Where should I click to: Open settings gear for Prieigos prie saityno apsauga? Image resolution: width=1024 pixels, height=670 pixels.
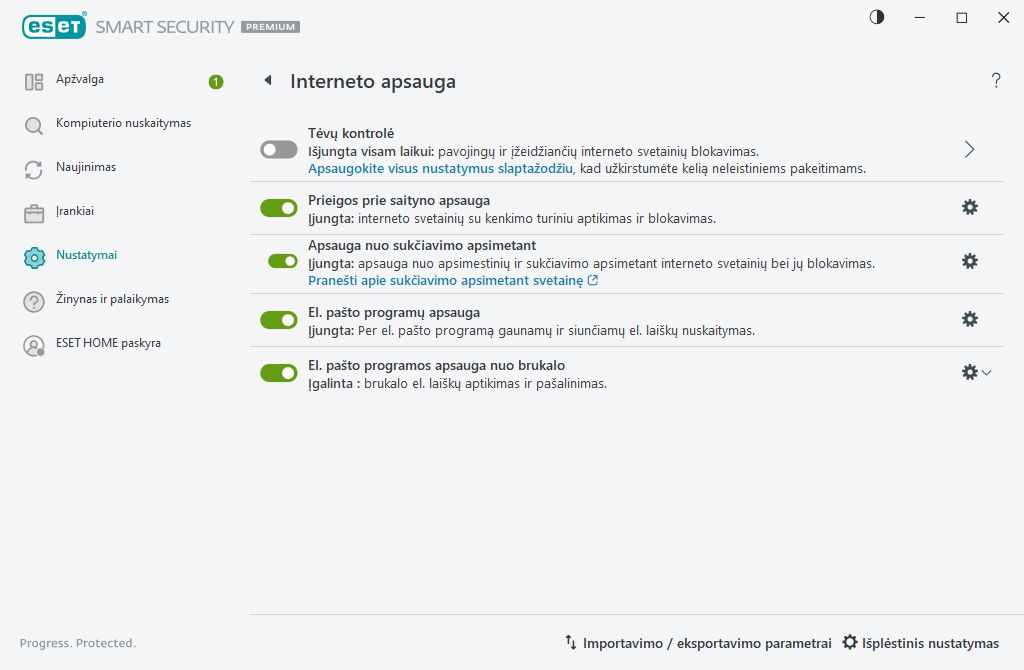pos(969,207)
